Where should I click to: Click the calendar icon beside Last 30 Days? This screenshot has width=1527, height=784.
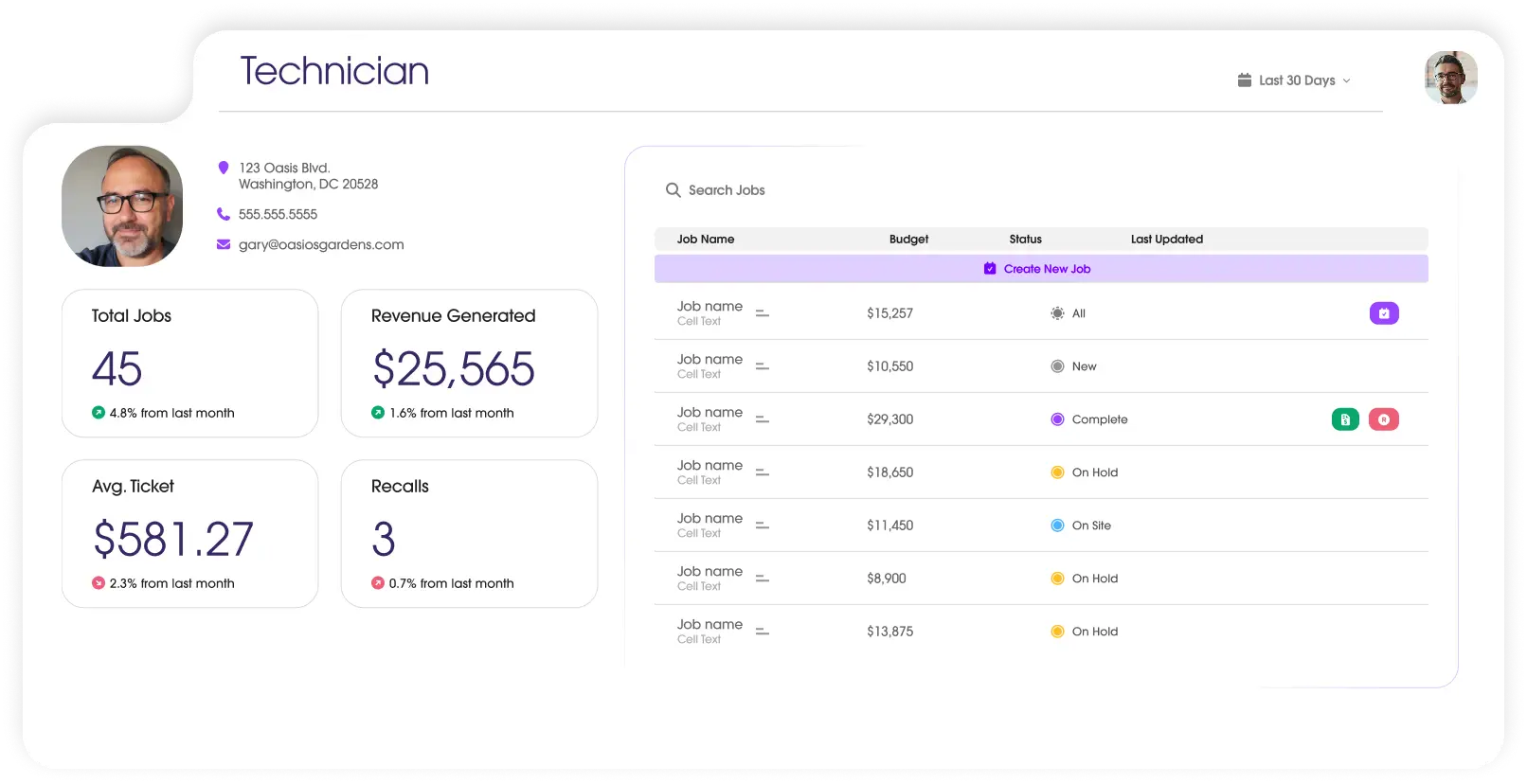click(x=1245, y=80)
